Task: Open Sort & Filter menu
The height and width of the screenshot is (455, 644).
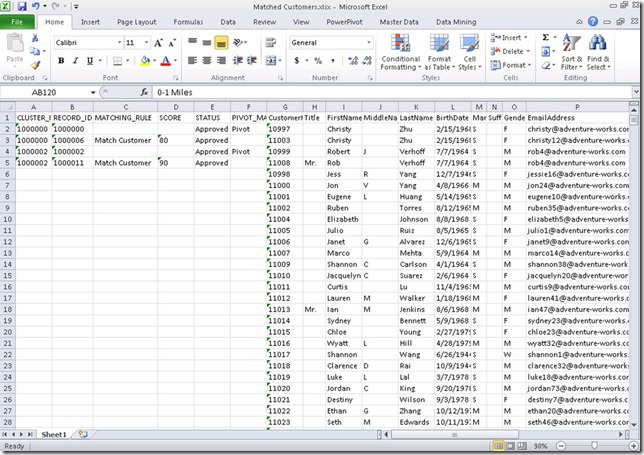Action: point(572,52)
